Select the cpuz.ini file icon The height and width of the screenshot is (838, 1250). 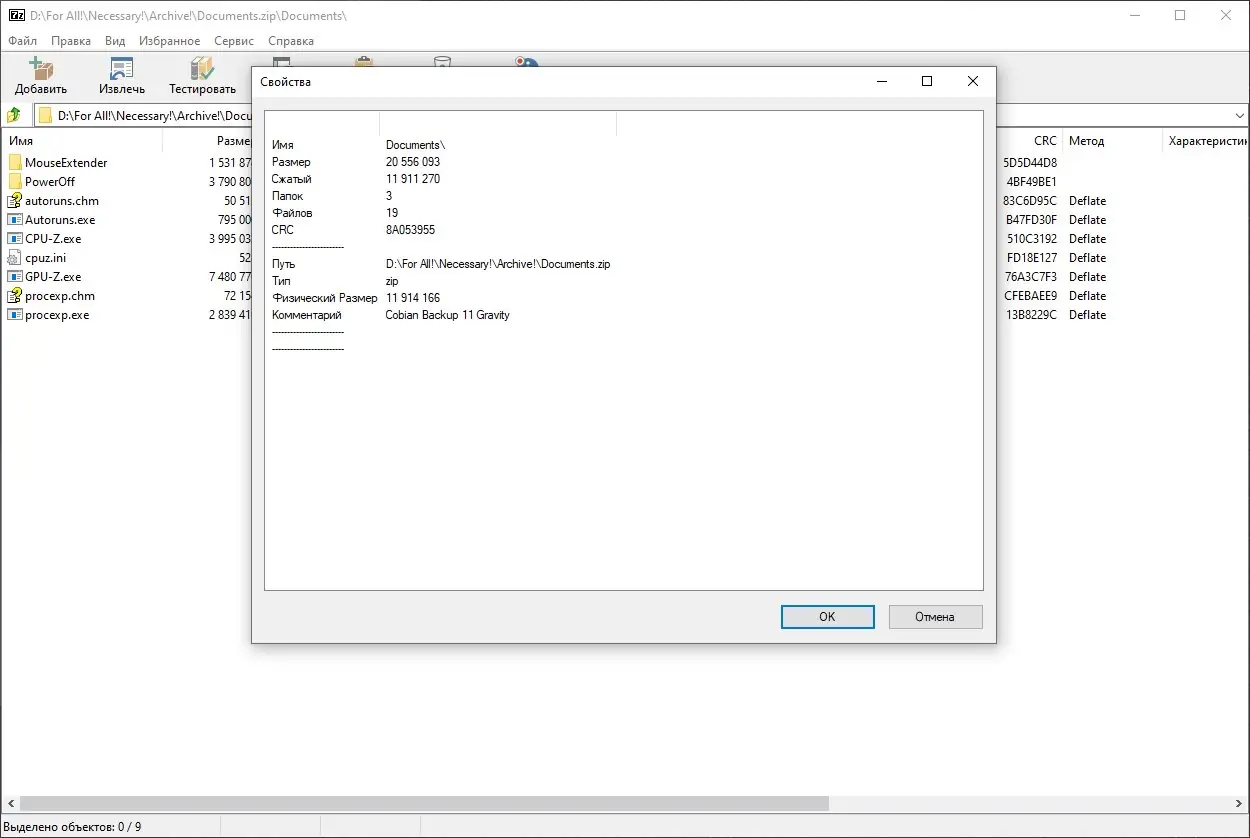(x=15, y=258)
